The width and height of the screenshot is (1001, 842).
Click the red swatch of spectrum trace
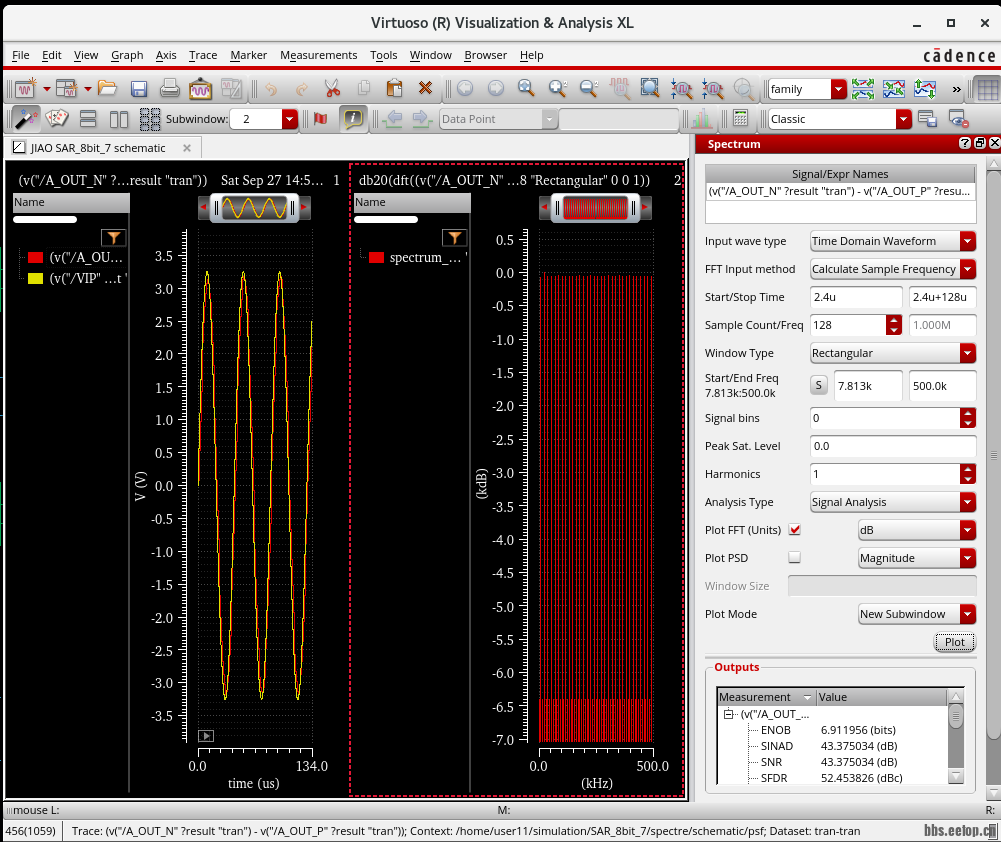377,257
